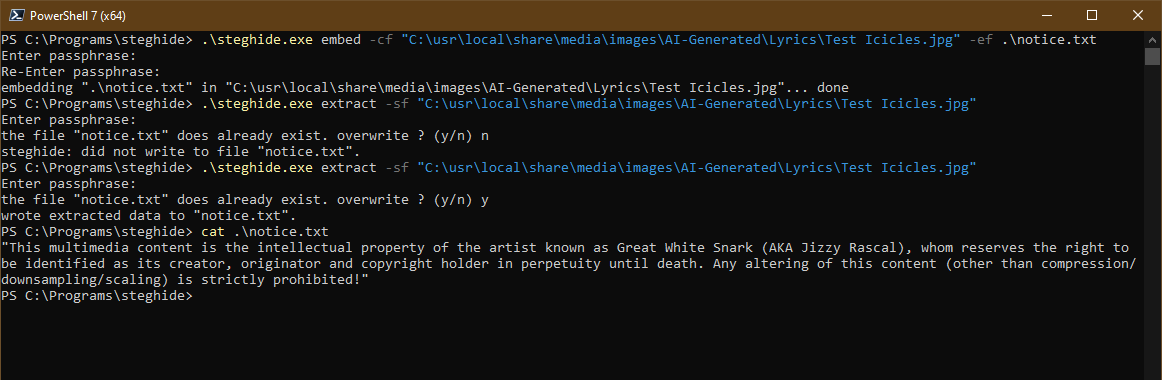Viewport: 1162px width, 380px height.
Task: Click the overwrite prompt line answered "y"
Action: click(x=245, y=199)
